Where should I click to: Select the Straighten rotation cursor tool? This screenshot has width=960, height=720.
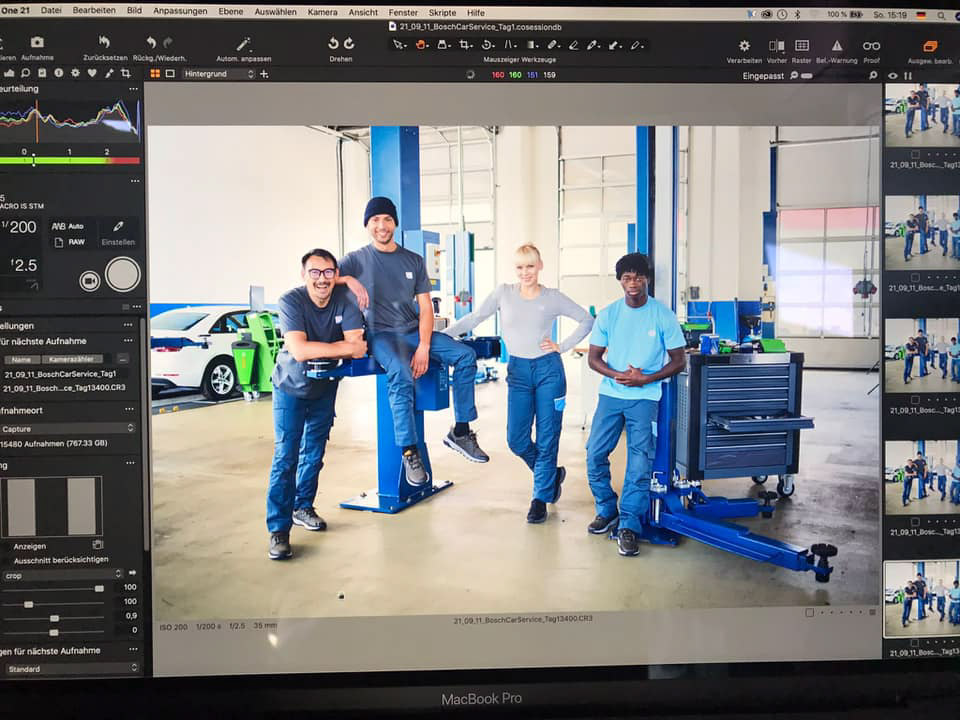[487, 45]
